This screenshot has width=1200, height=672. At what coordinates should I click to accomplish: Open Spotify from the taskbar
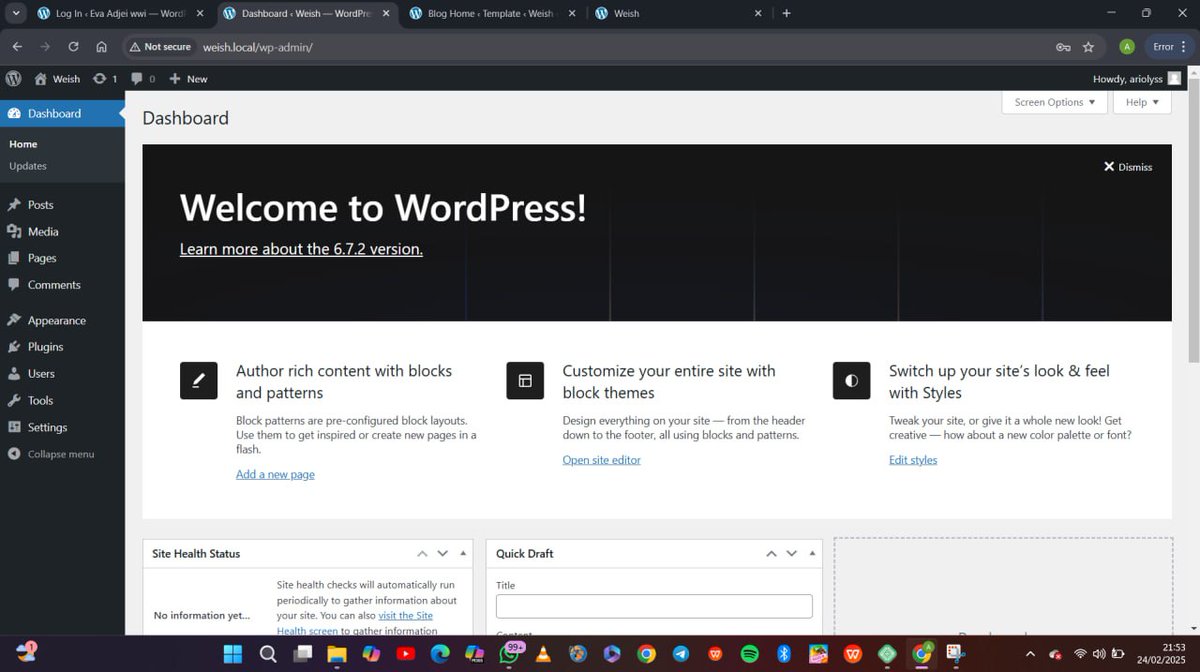[749, 654]
